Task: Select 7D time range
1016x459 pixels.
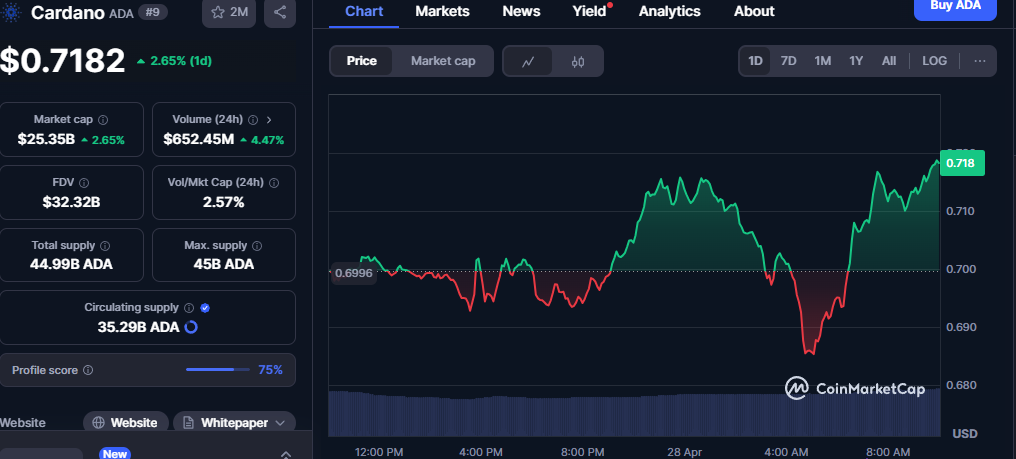Action: tap(789, 61)
